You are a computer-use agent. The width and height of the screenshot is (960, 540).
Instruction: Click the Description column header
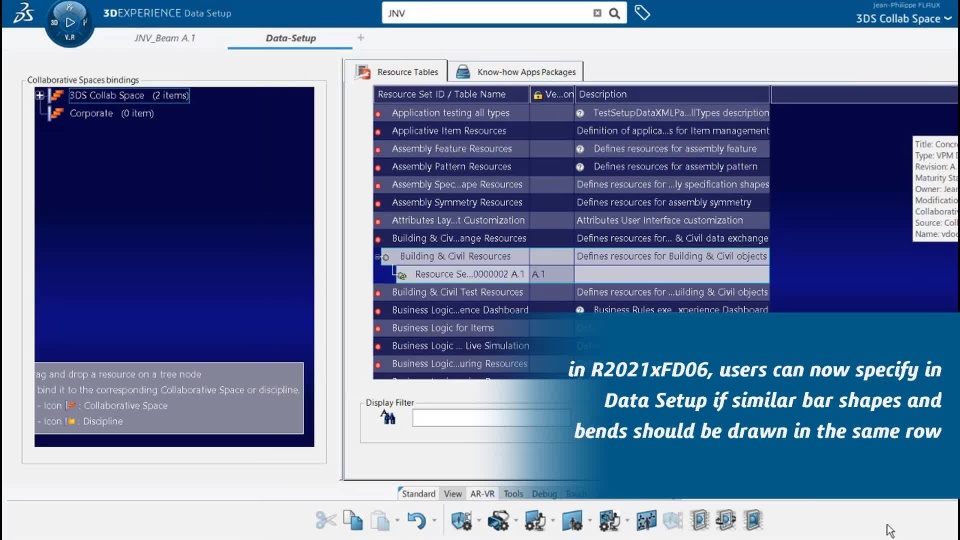pos(672,94)
